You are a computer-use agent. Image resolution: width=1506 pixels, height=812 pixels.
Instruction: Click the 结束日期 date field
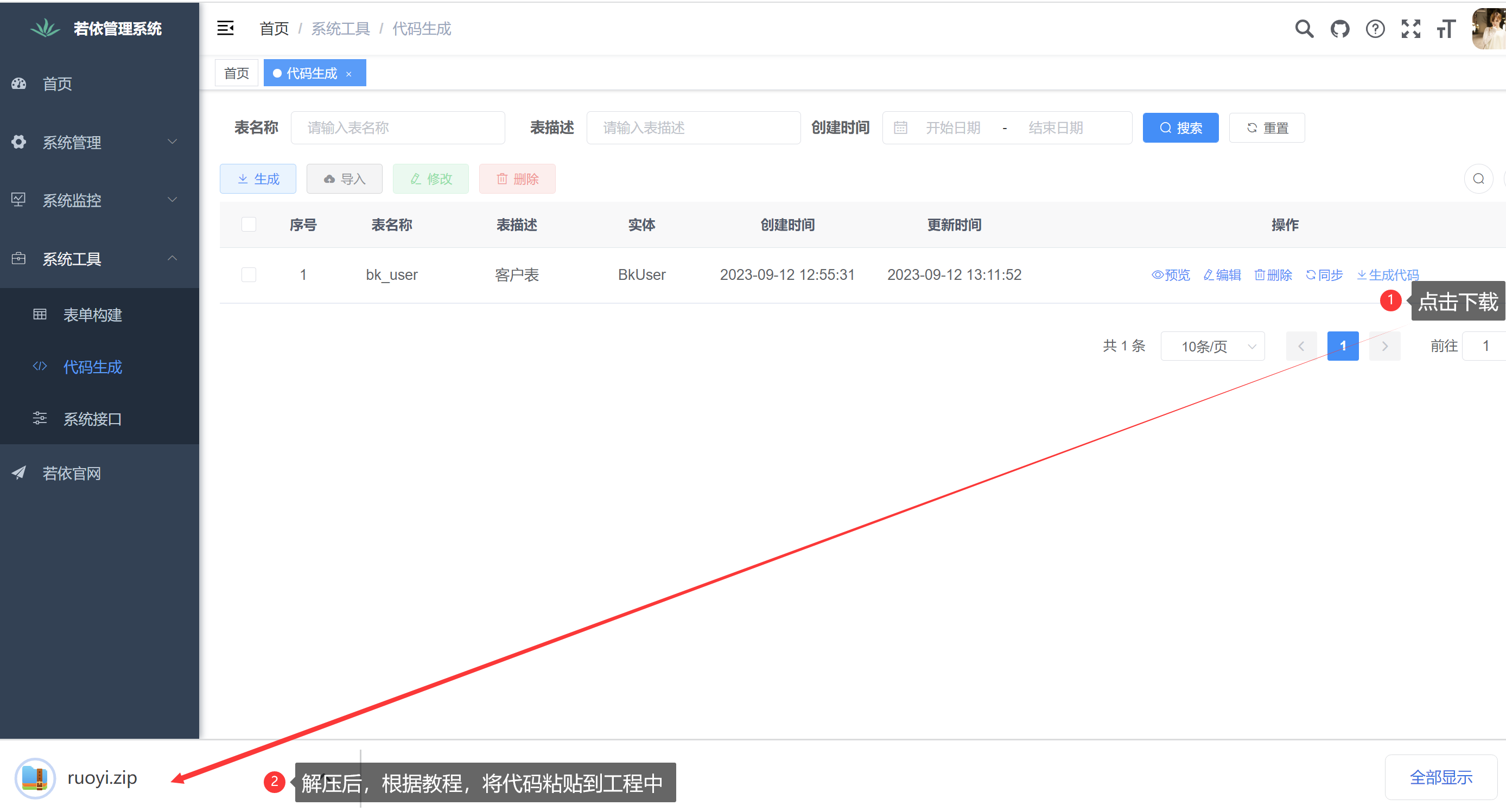1056,127
